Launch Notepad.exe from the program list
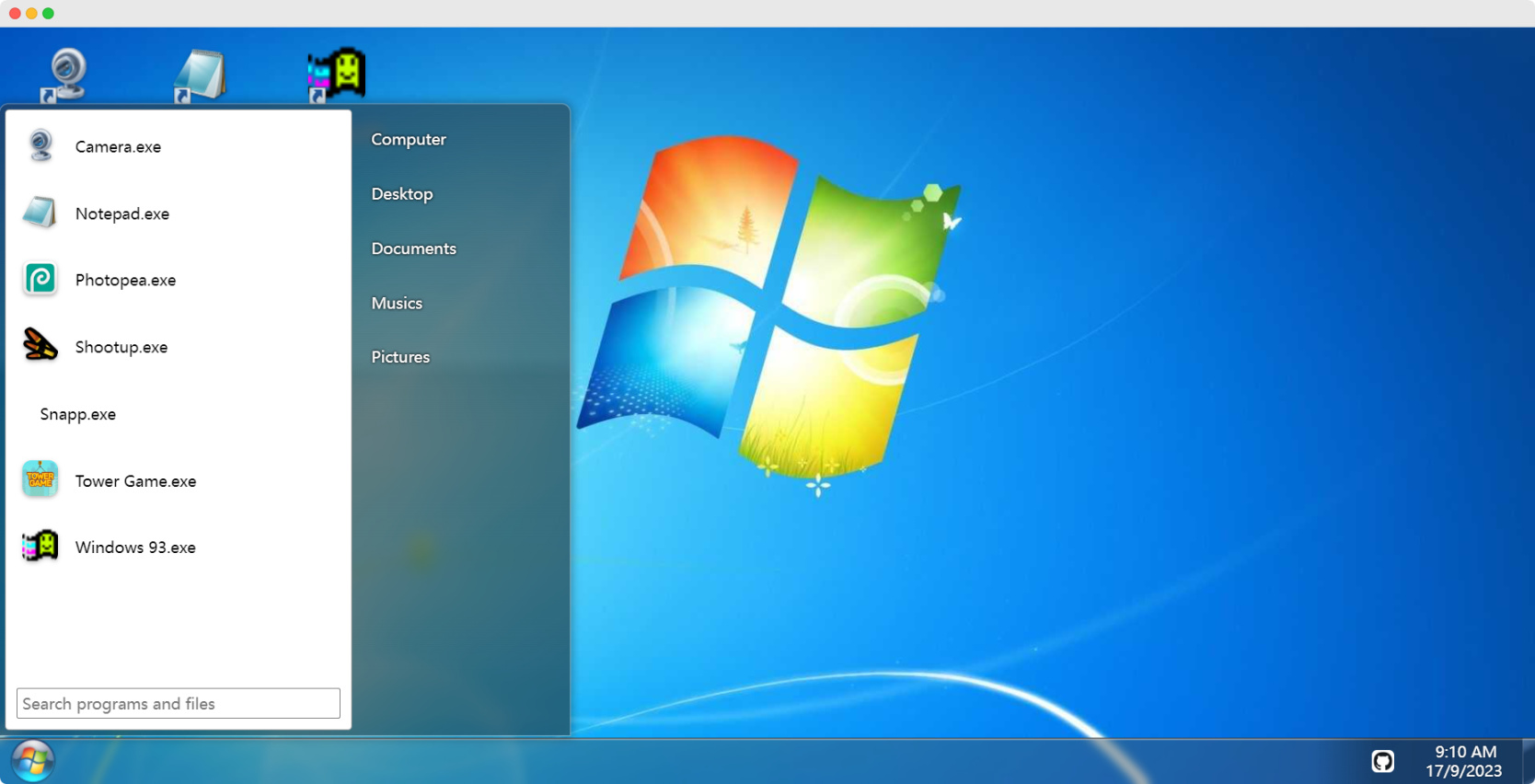 (x=122, y=213)
